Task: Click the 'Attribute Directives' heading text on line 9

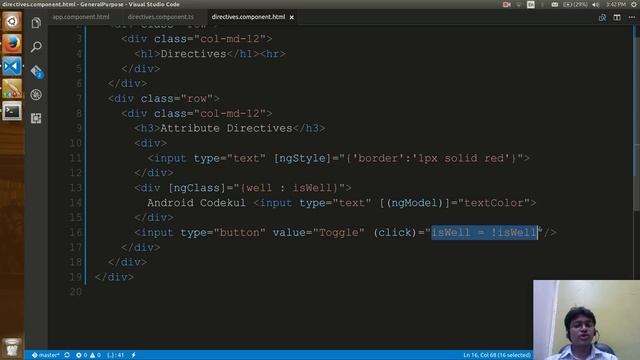Action: (227, 128)
